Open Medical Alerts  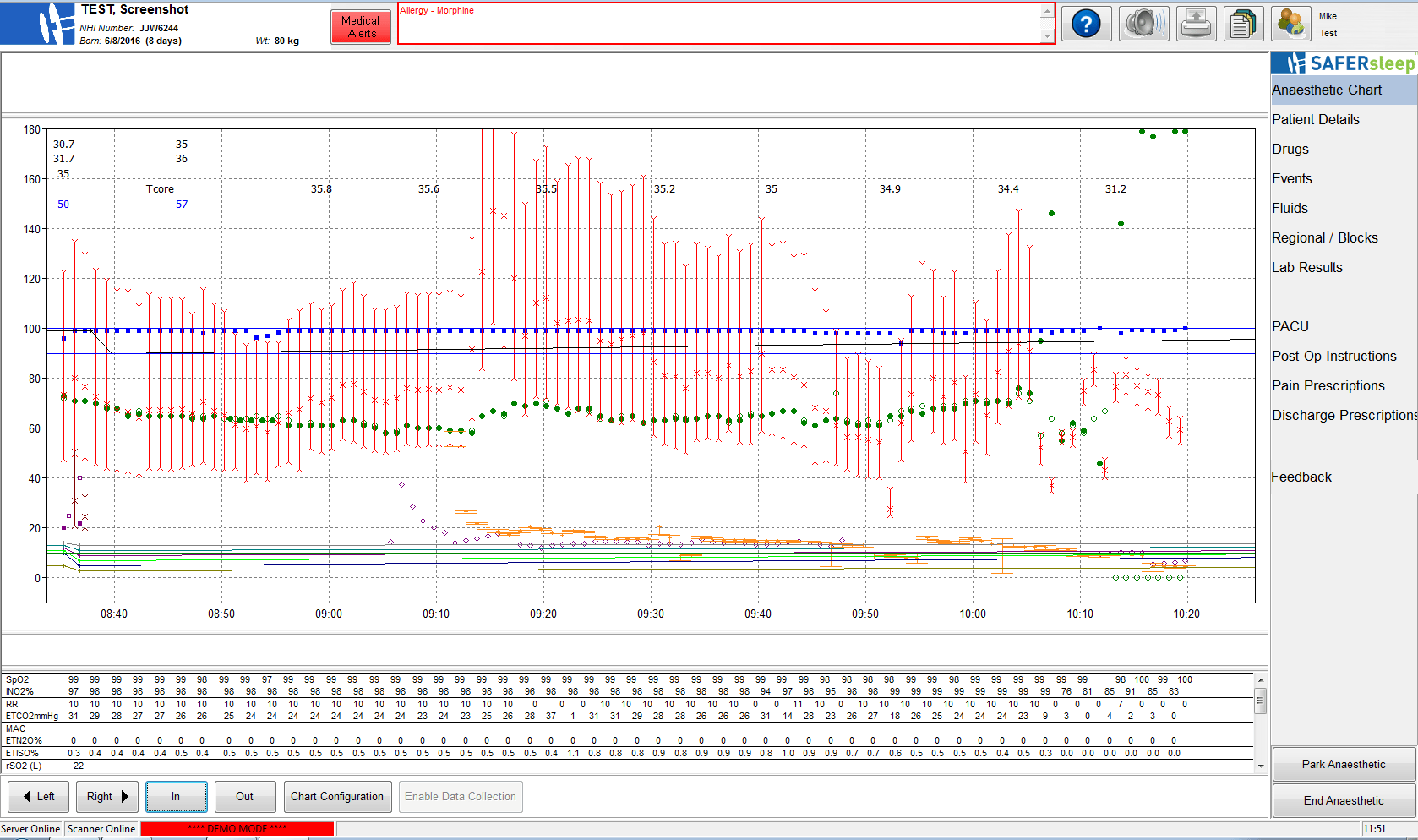(x=361, y=27)
